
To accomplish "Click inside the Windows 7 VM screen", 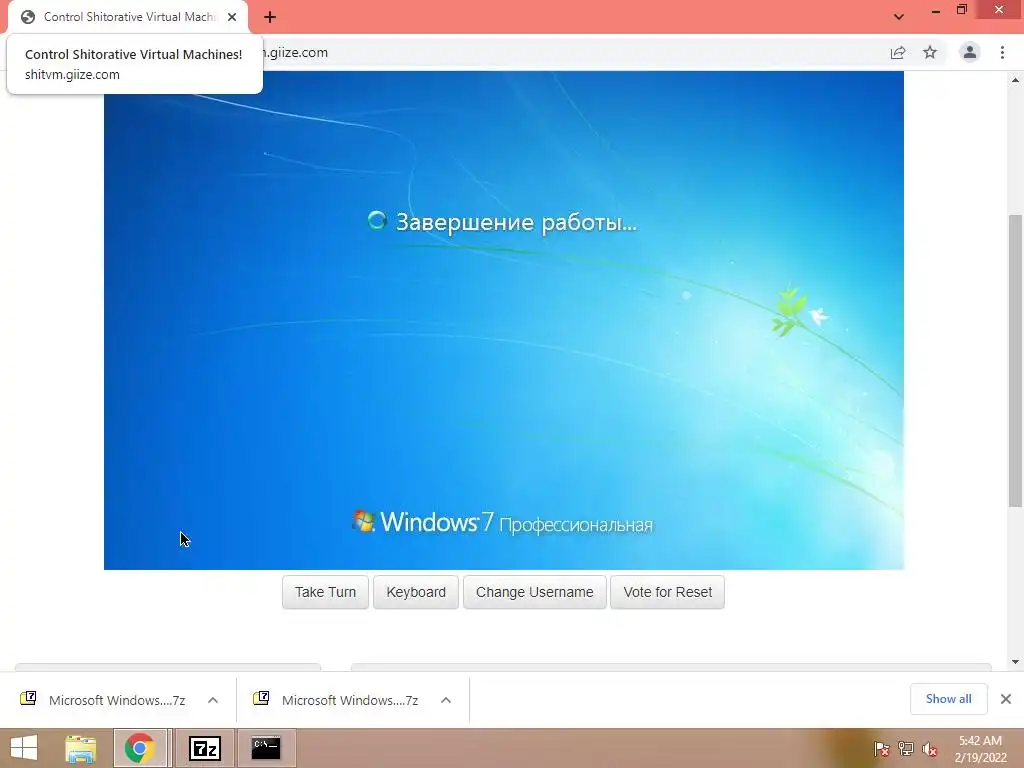I will point(504,320).
